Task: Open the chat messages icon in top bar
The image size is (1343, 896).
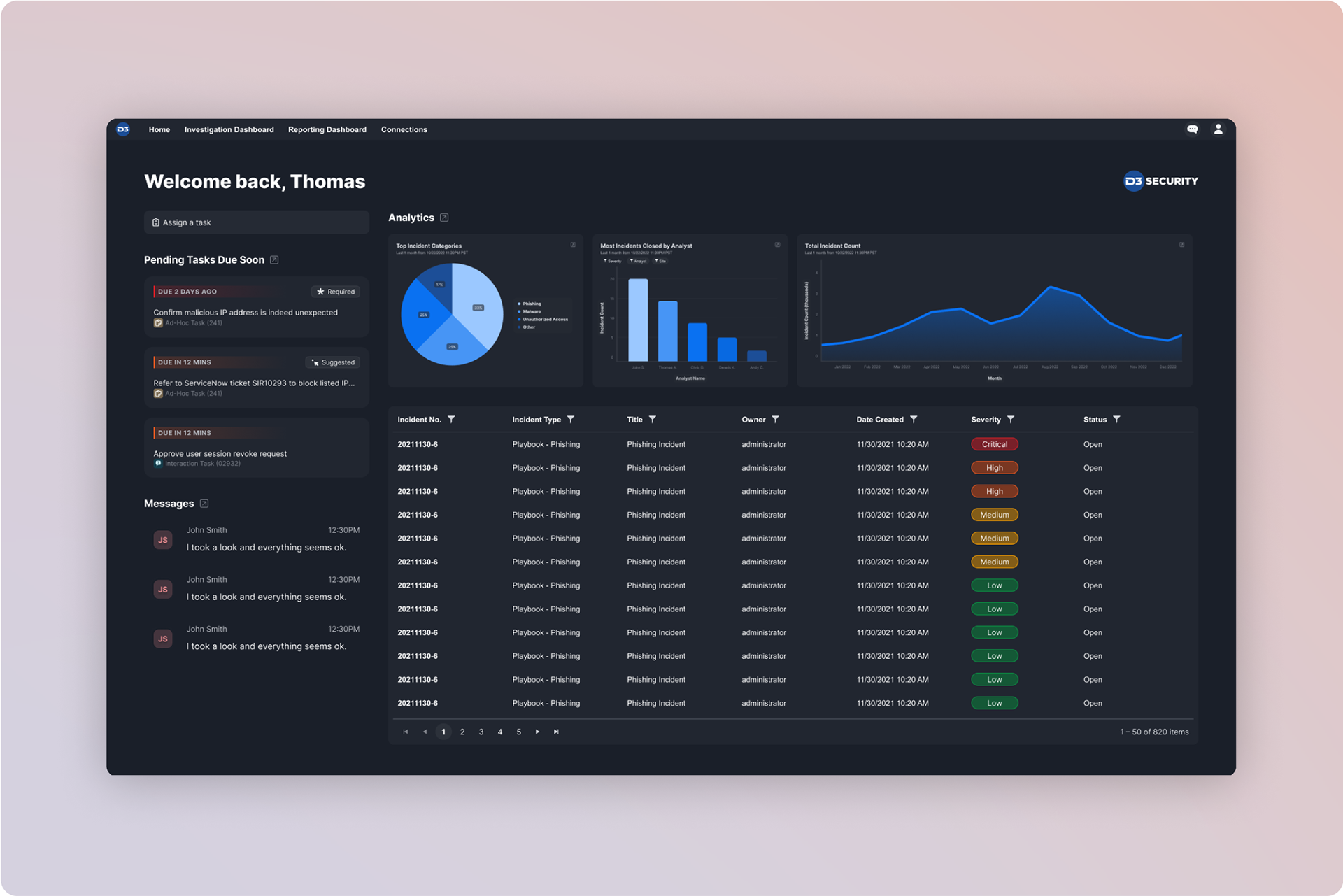Action: click(x=1192, y=129)
